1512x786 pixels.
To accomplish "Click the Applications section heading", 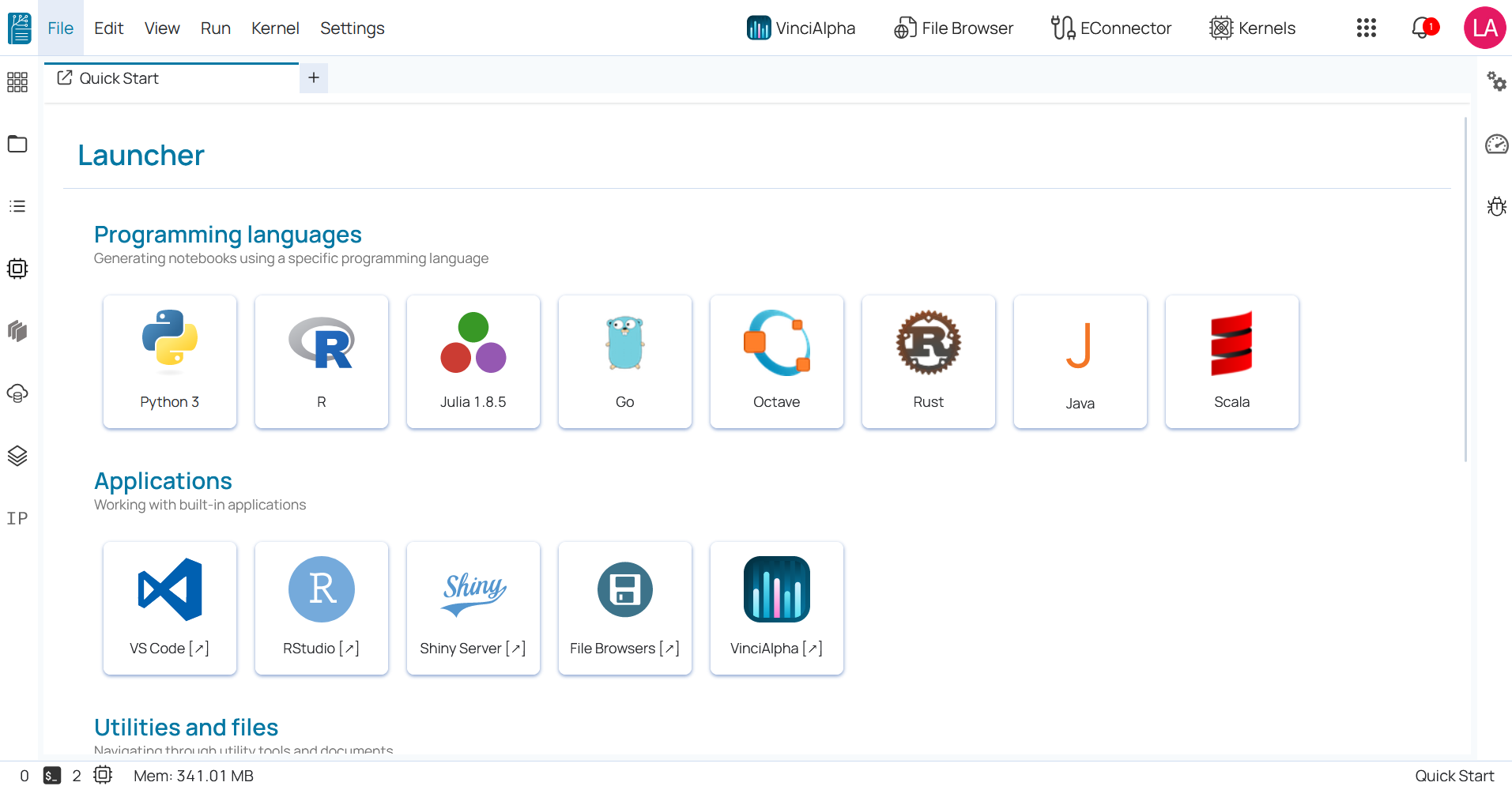I will [x=163, y=481].
